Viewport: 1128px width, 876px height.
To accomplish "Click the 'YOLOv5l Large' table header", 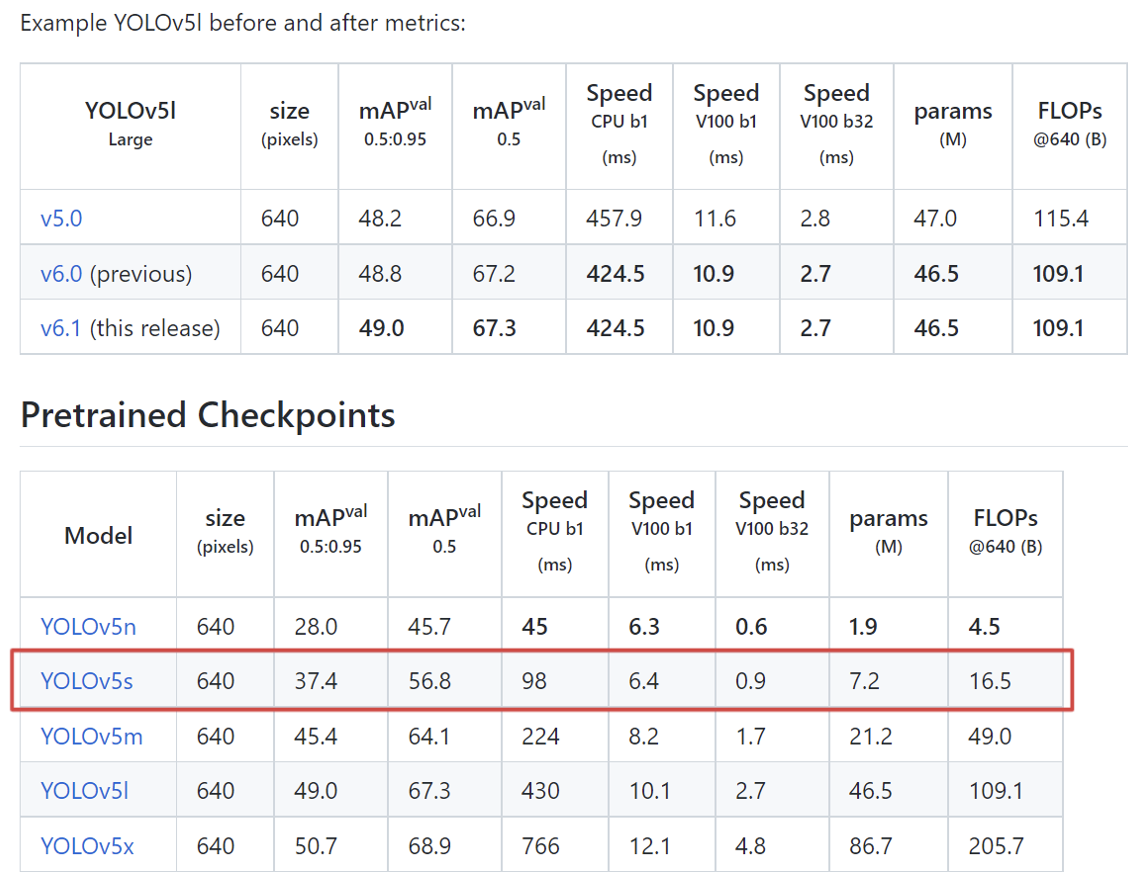I will (130, 123).
